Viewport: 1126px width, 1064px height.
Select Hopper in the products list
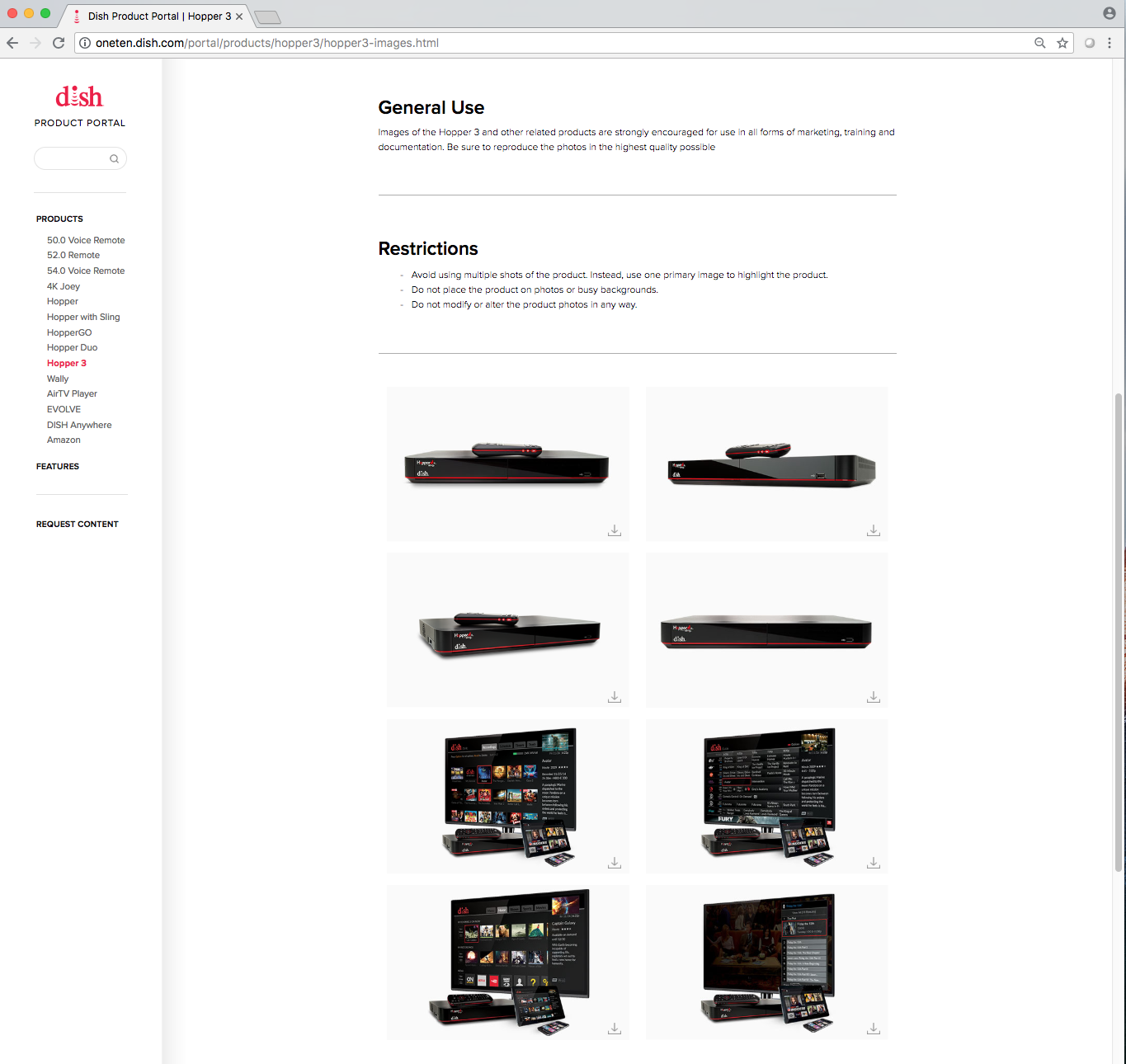pos(63,302)
